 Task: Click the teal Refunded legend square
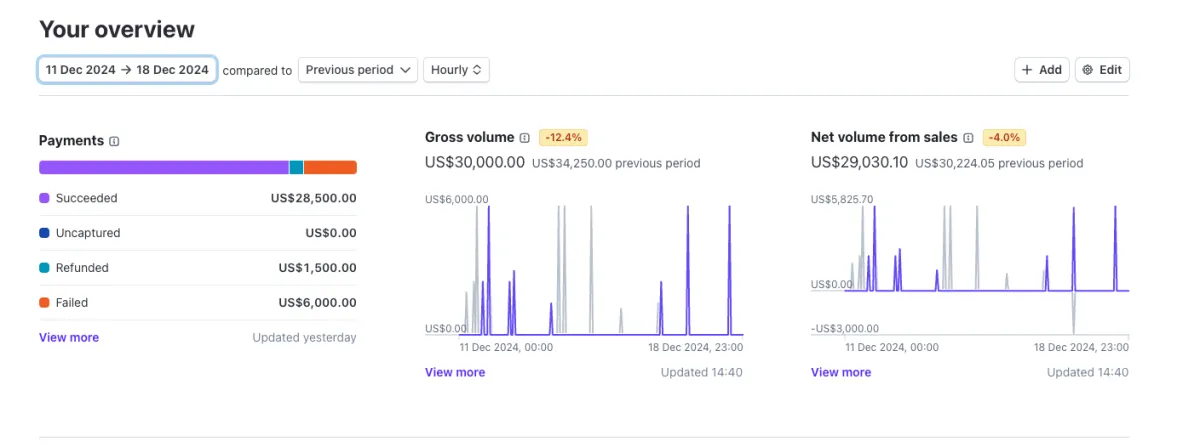tap(44, 268)
